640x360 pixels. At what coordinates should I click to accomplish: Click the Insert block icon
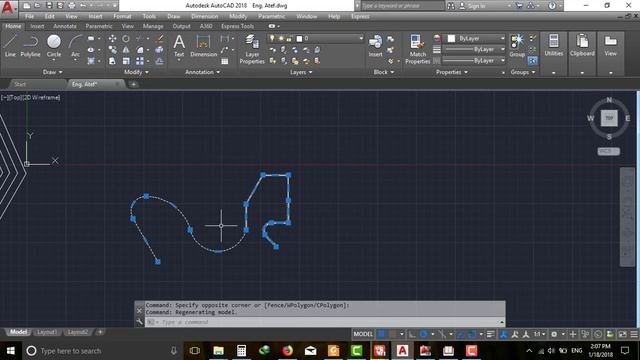(x=375, y=46)
